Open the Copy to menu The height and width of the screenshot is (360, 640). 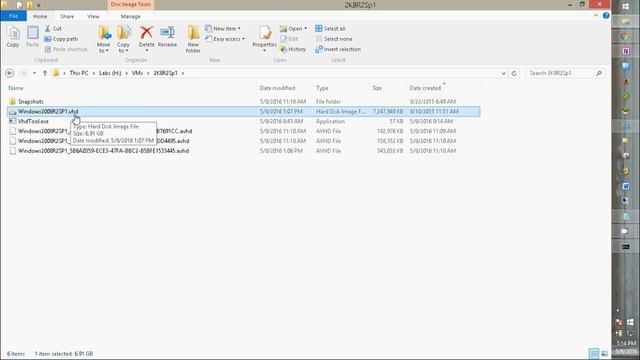point(123,39)
